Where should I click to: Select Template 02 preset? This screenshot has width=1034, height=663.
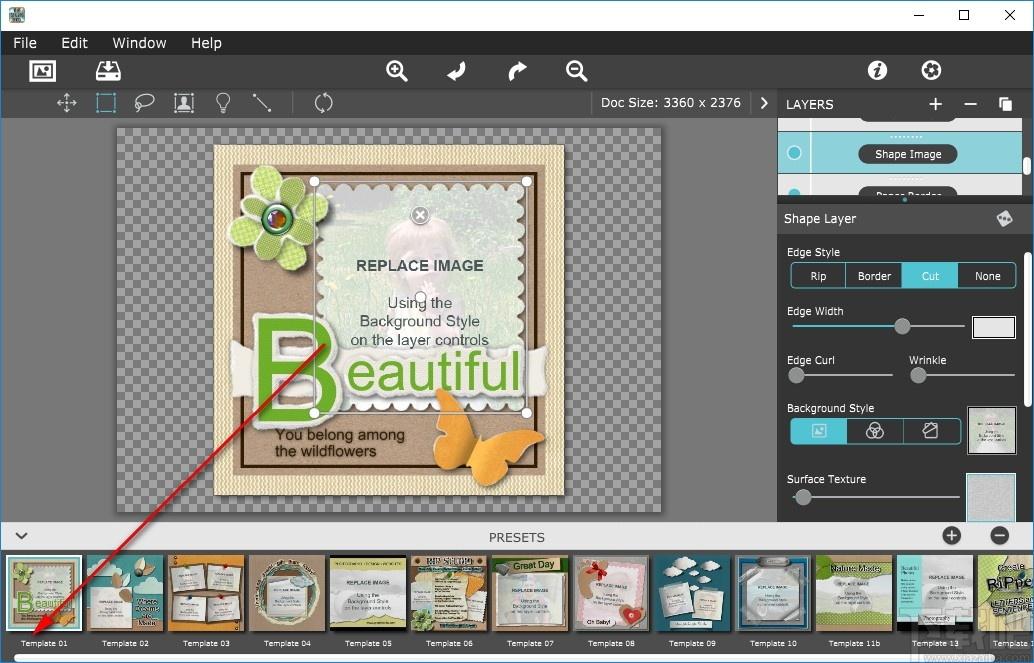pos(125,593)
